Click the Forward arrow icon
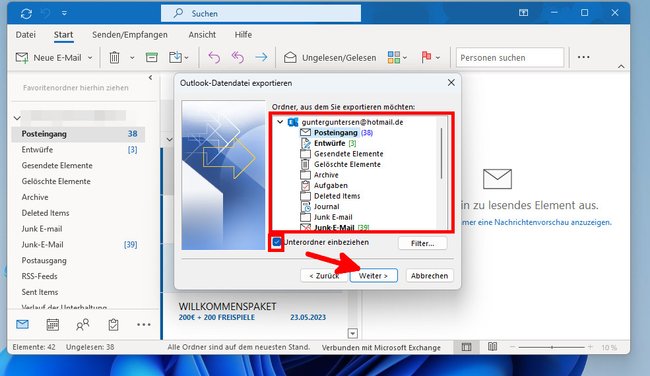Viewport: 650px width, 376px height. (x=261, y=58)
